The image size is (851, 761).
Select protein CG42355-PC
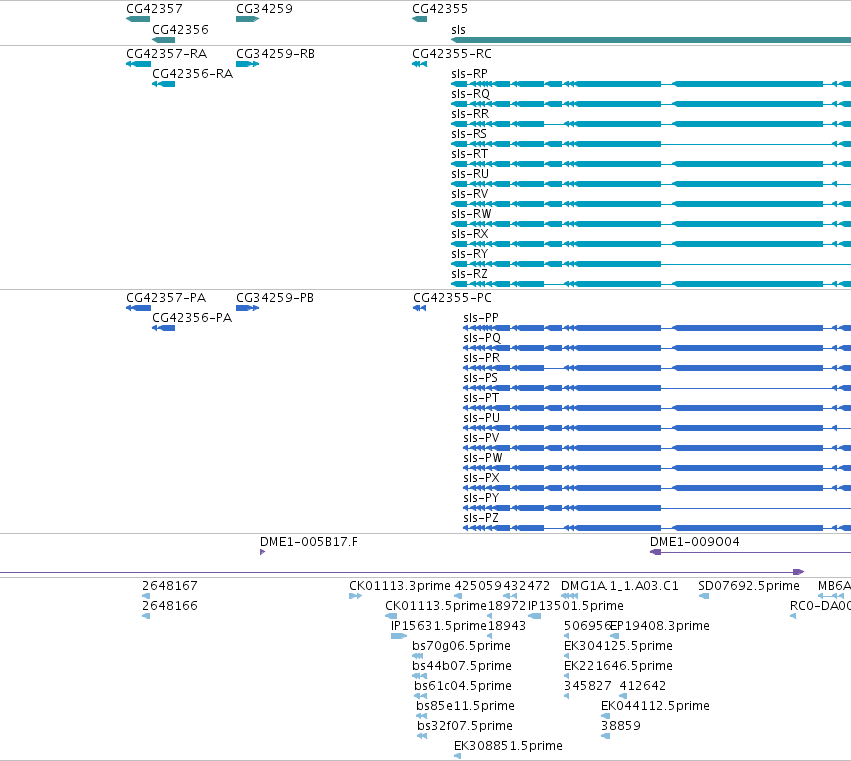click(420, 308)
